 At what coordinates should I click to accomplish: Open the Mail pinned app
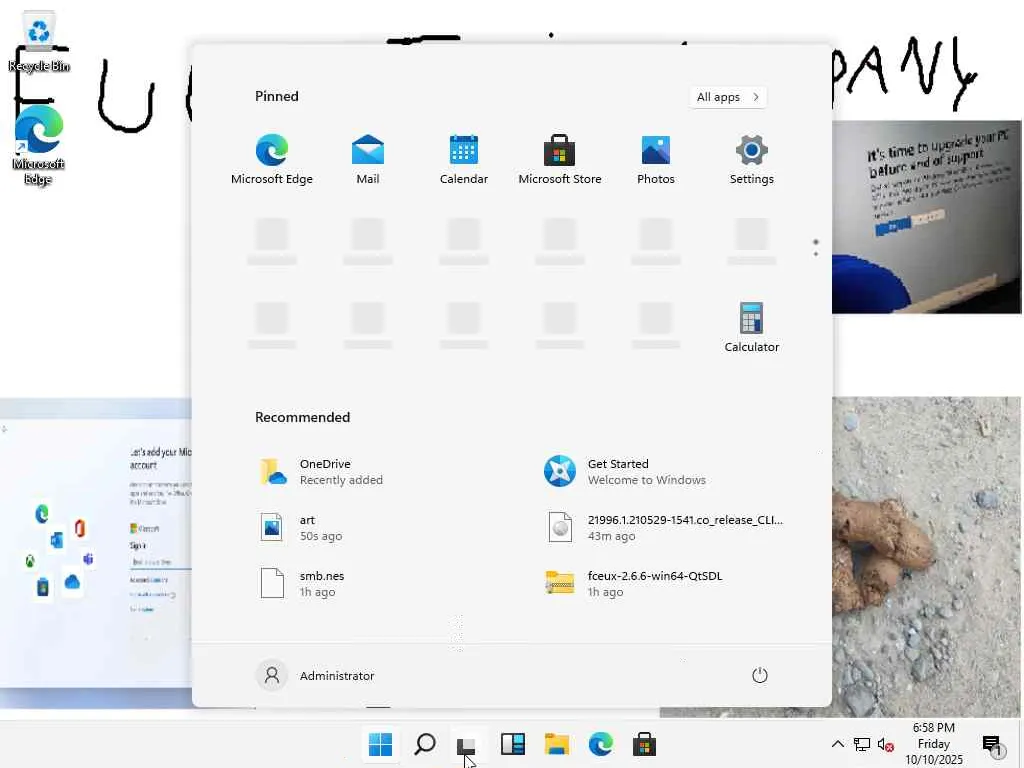(x=368, y=160)
